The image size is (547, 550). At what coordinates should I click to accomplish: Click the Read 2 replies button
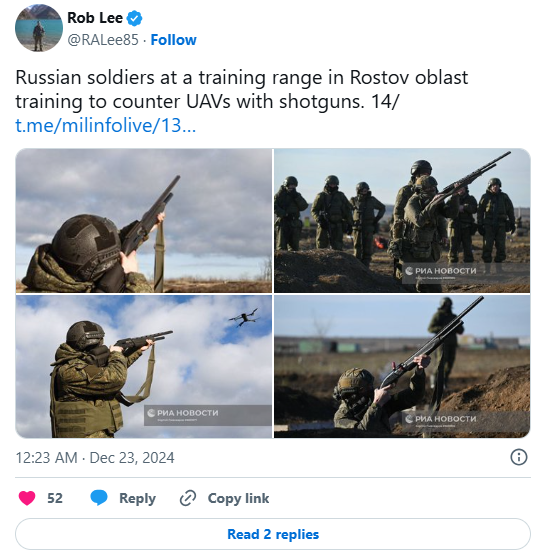pyautogui.click(x=273, y=534)
